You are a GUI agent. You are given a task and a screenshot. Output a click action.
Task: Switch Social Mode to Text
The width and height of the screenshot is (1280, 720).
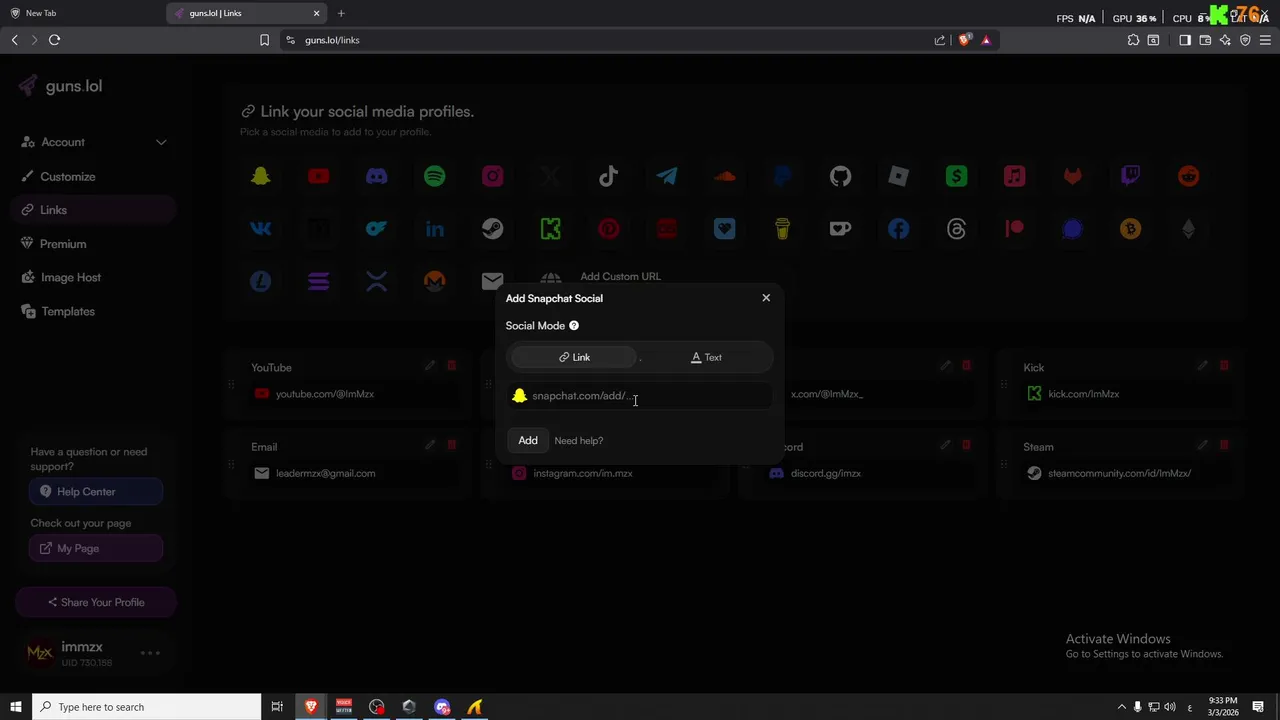pyautogui.click(x=706, y=357)
